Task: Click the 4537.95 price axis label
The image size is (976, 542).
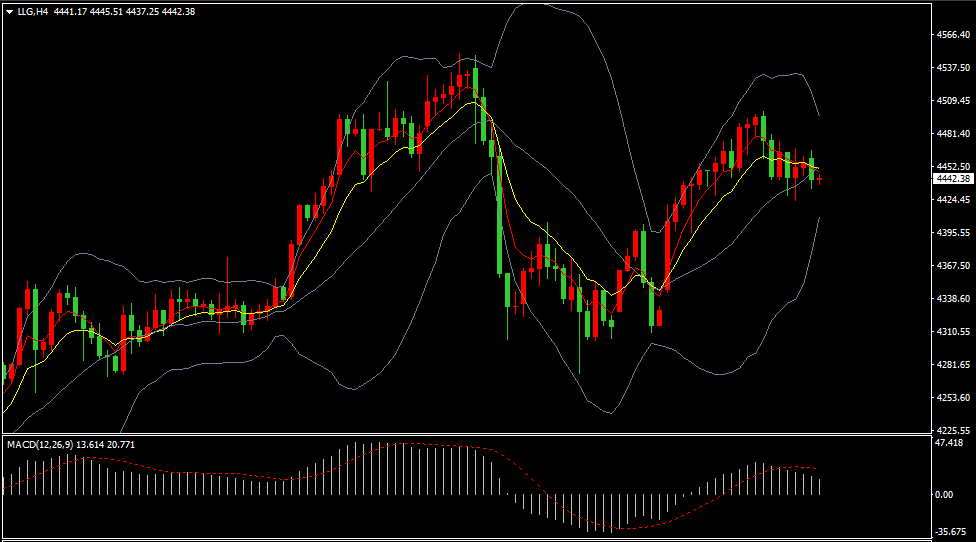Action: click(x=951, y=68)
